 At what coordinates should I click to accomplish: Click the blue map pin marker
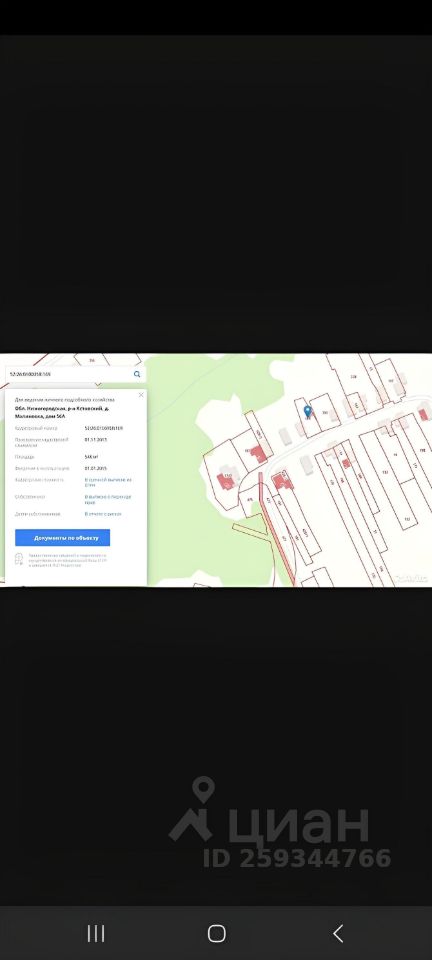308,412
